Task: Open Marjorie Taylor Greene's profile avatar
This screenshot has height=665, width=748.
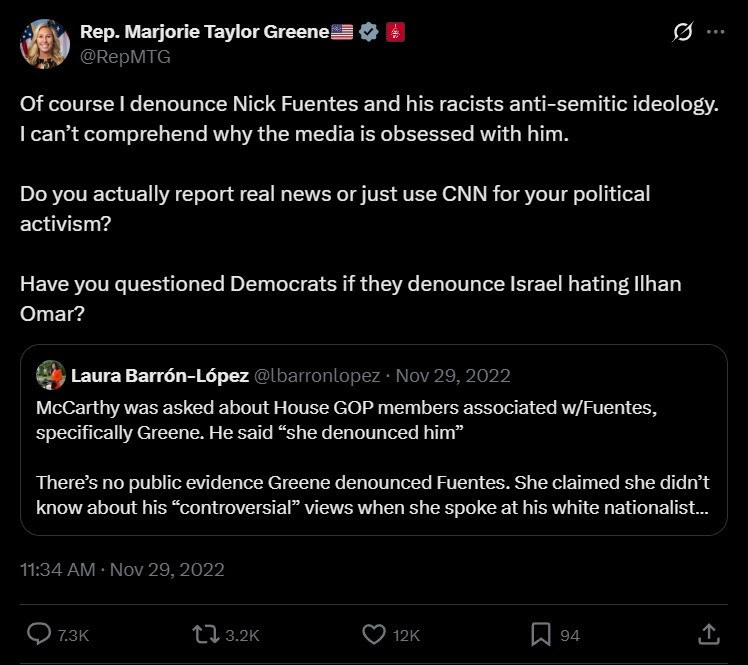Action: click(x=44, y=43)
